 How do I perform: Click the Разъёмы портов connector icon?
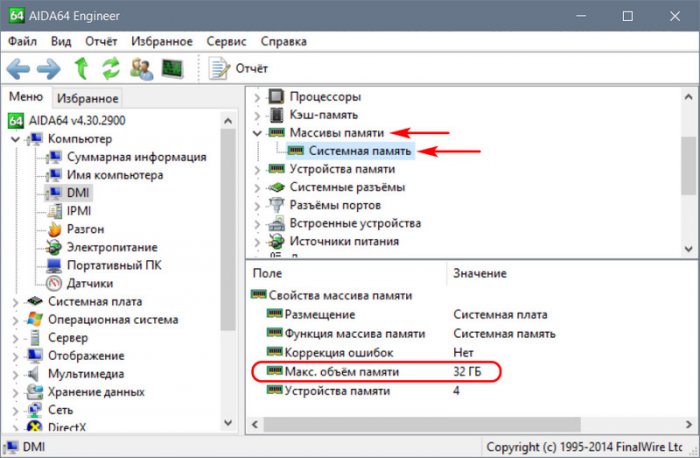coord(276,205)
